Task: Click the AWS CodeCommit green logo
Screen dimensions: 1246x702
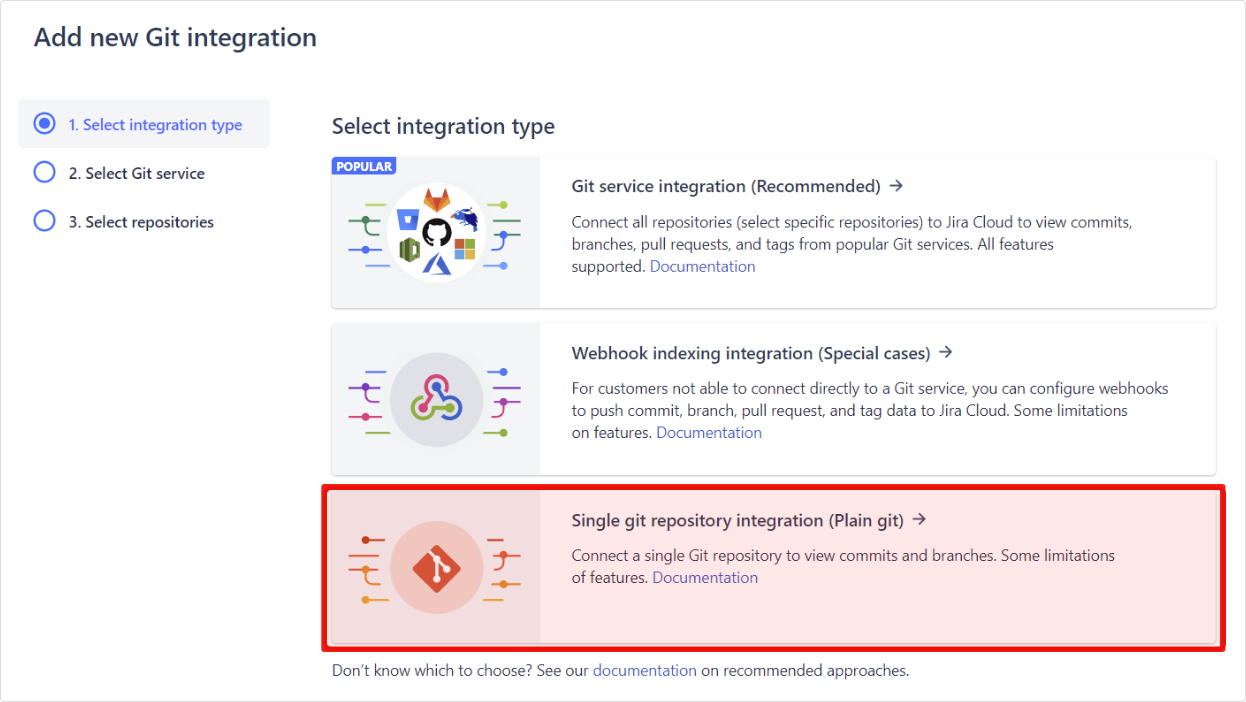Action: pyautogui.click(x=409, y=250)
